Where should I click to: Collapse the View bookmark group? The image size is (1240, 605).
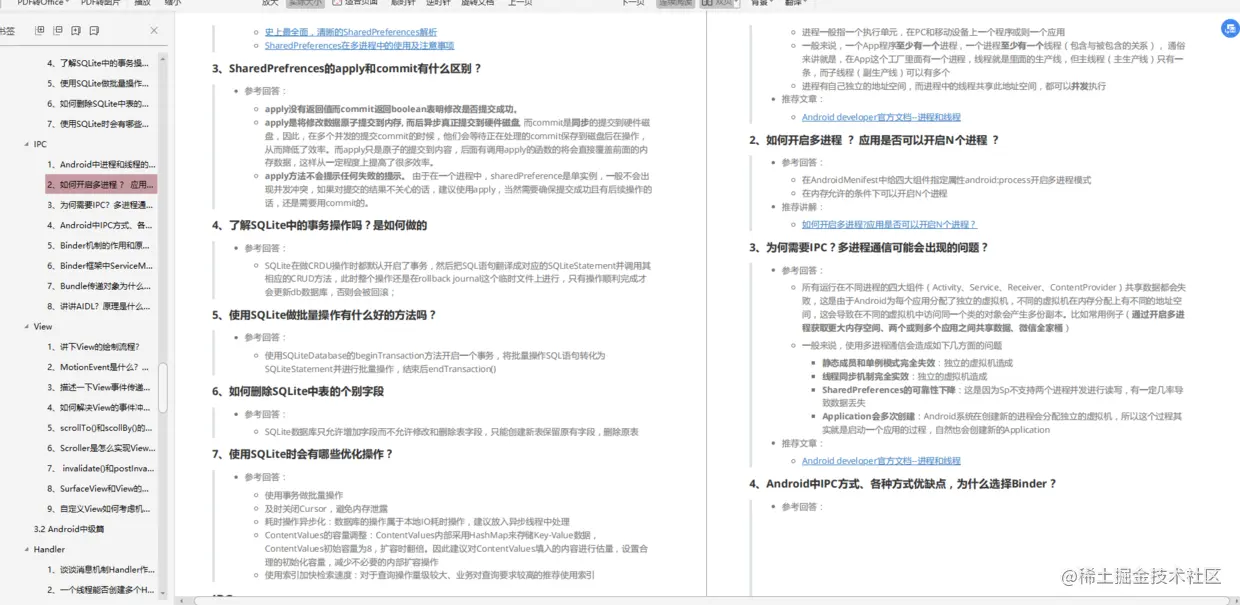(x=26, y=326)
